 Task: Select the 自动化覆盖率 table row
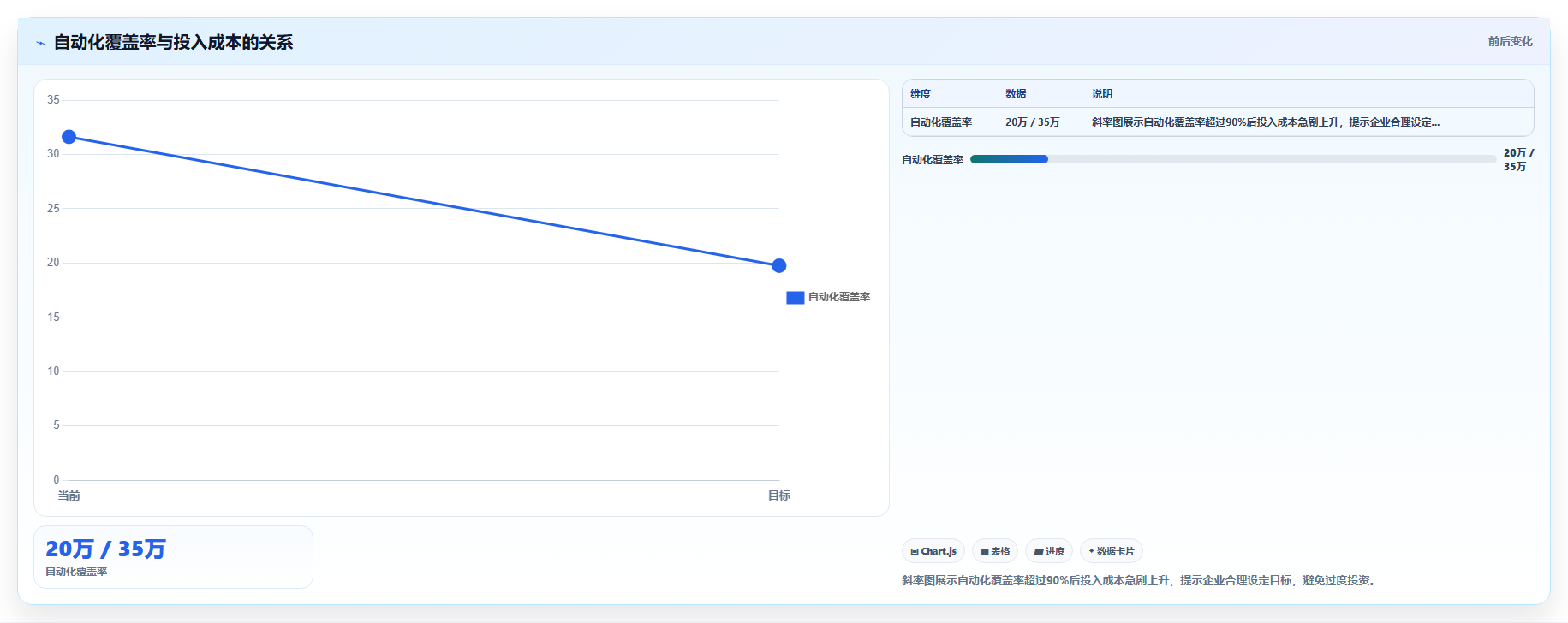[x=1218, y=122]
